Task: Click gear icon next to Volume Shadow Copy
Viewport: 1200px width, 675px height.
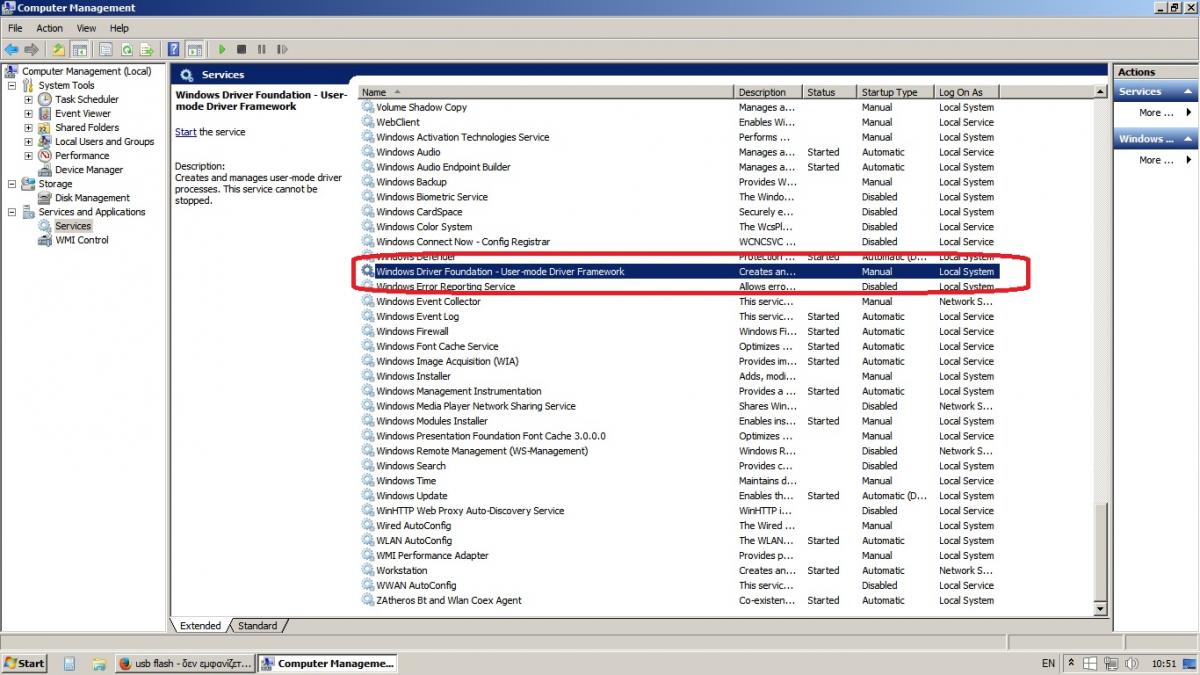Action: pyautogui.click(x=367, y=107)
